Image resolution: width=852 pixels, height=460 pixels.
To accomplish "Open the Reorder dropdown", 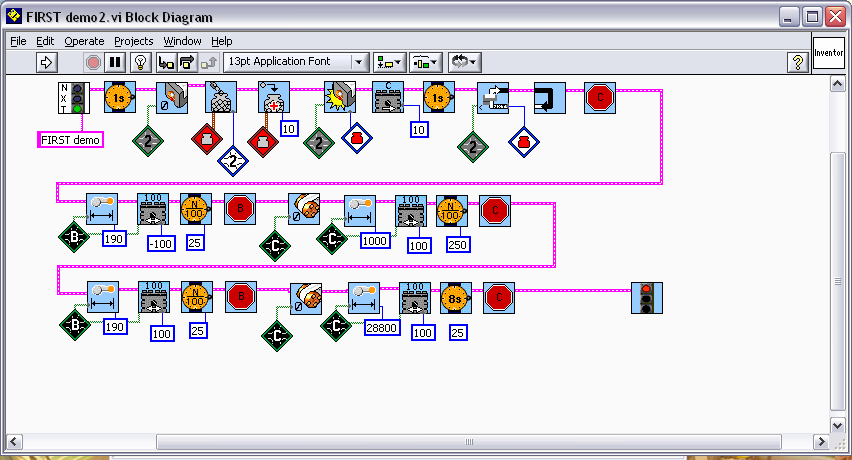I will [465, 62].
